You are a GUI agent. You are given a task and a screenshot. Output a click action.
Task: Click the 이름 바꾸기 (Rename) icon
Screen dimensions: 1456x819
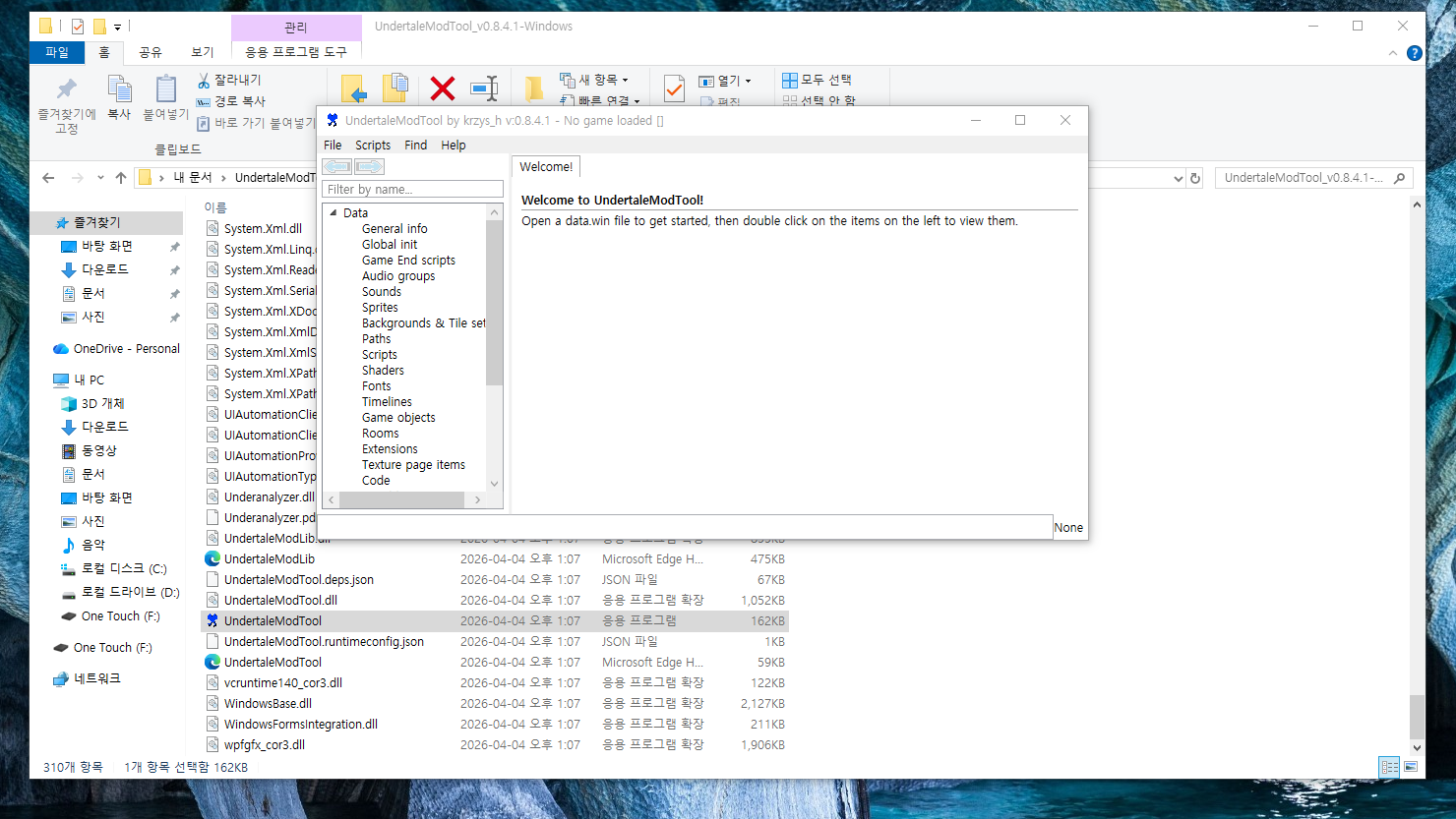coord(485,88)
